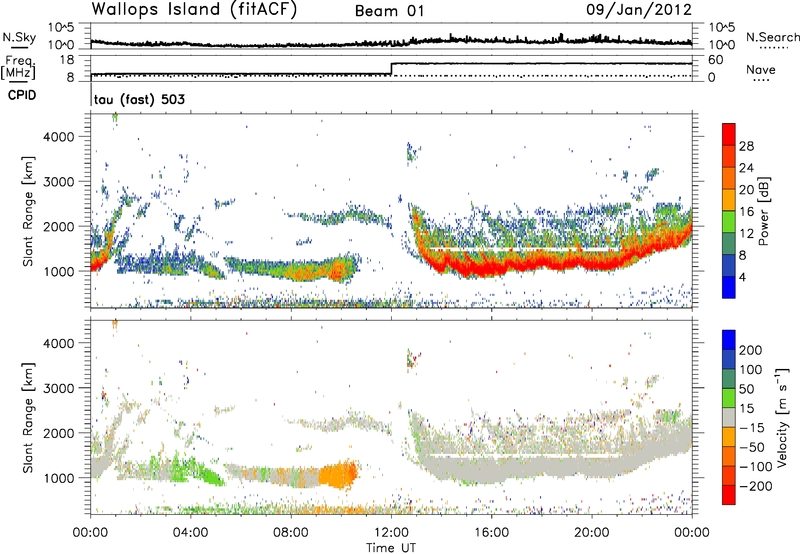Click the "Freq. [MHz]" axis label
This screenshot has height=554, width=800.
[x=19, y=68]
